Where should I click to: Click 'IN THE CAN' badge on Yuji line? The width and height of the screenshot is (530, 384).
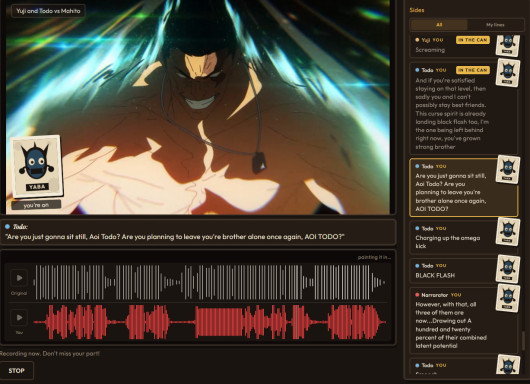point(473,40)
